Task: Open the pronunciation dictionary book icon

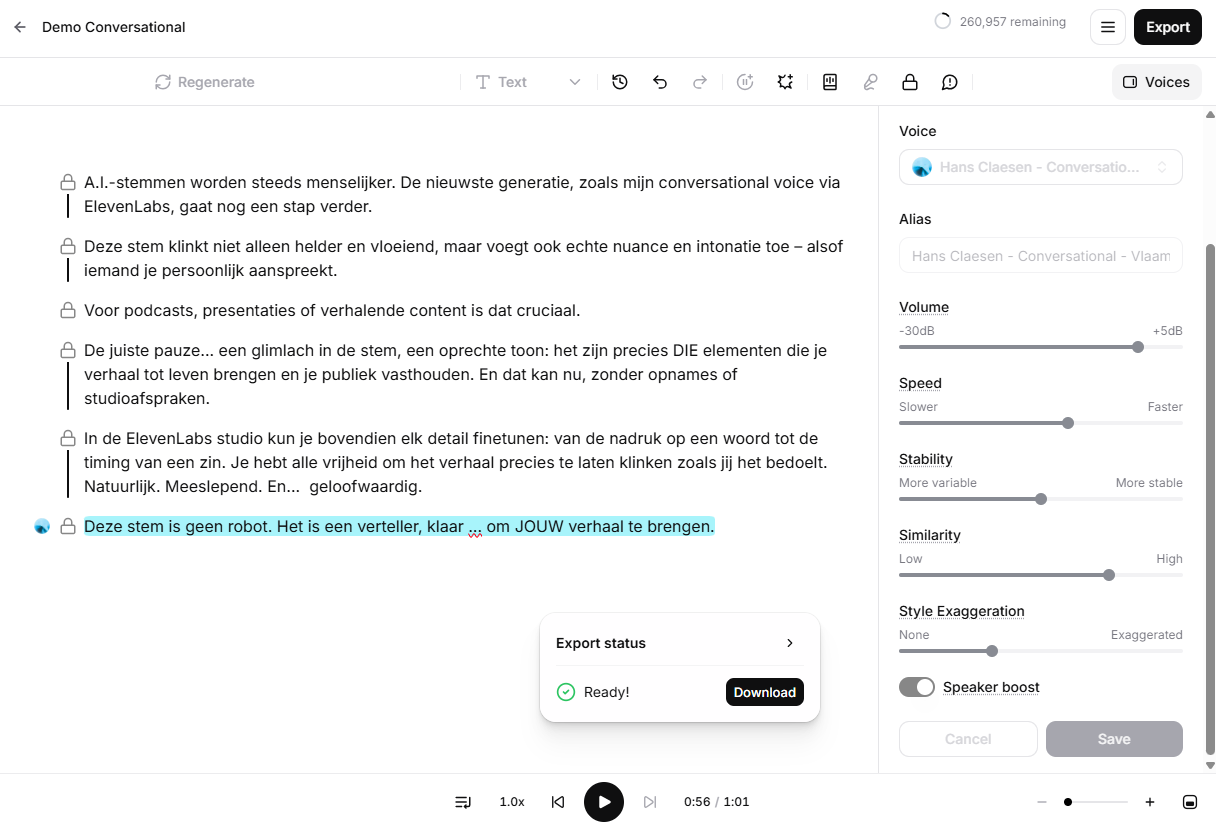Action: point(830,82)
